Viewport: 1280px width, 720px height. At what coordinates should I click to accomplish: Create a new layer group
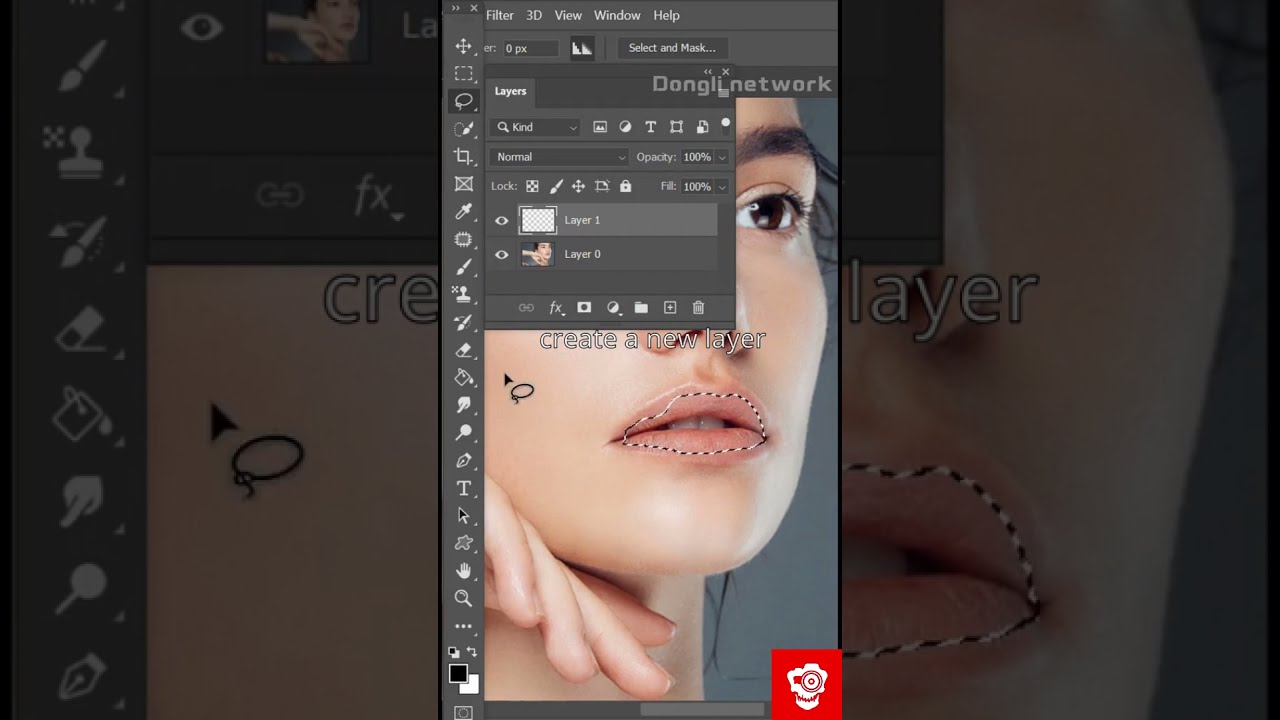click(x=641, y=308)
